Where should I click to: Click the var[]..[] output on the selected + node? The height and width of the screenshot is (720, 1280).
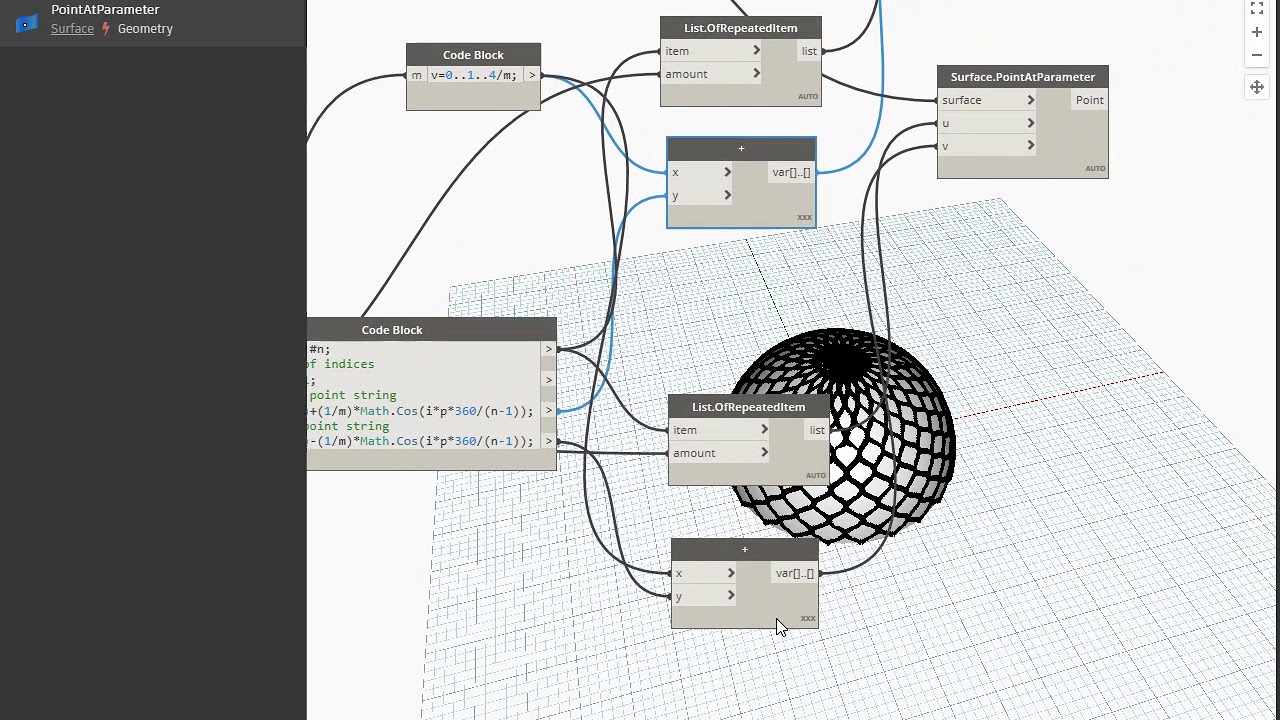791,173
